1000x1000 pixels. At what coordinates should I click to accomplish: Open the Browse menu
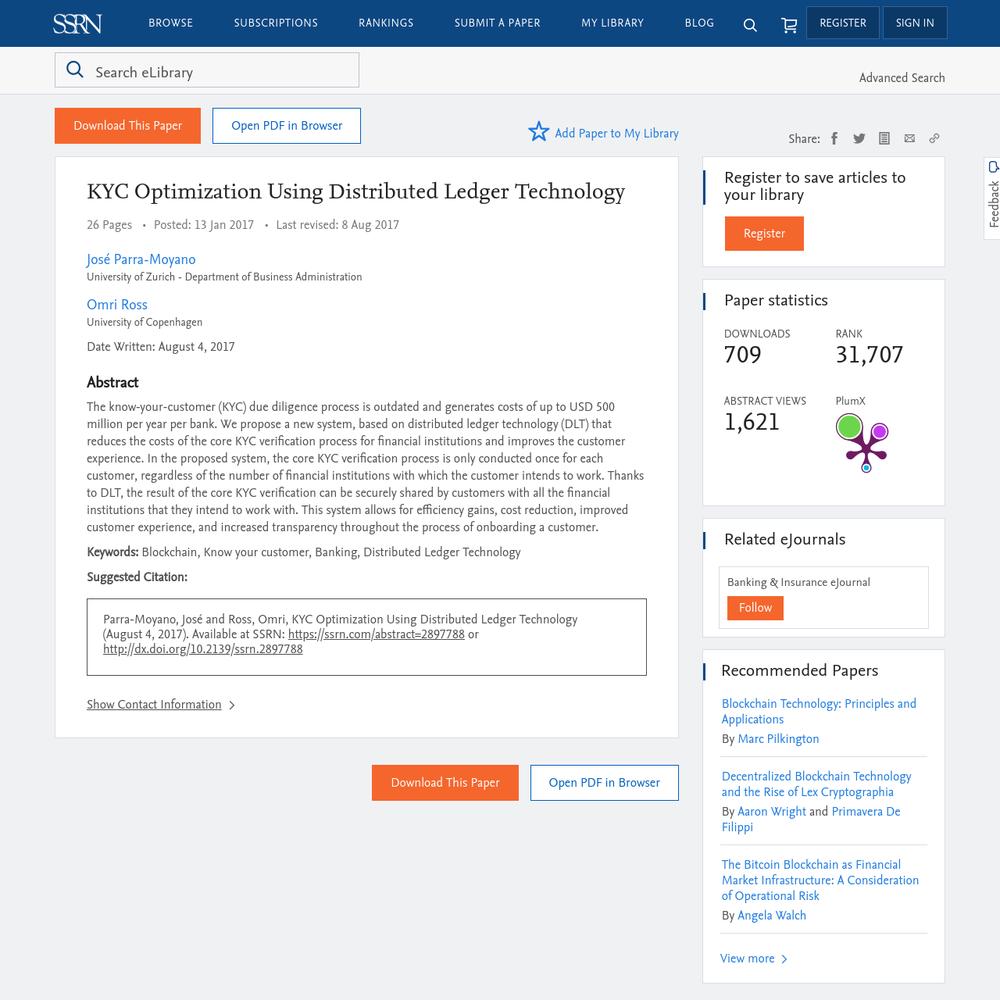click(170, 23)
